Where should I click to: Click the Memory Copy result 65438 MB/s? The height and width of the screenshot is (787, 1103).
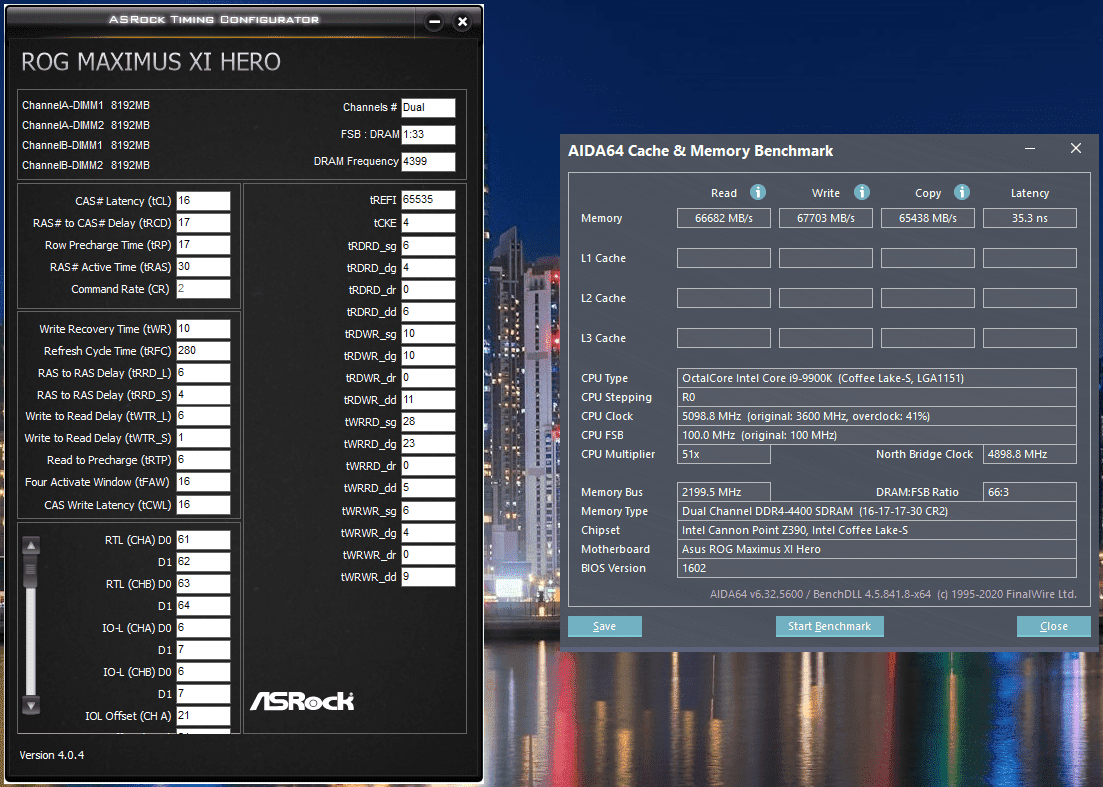pyautogui.click(x=928, y=218)
